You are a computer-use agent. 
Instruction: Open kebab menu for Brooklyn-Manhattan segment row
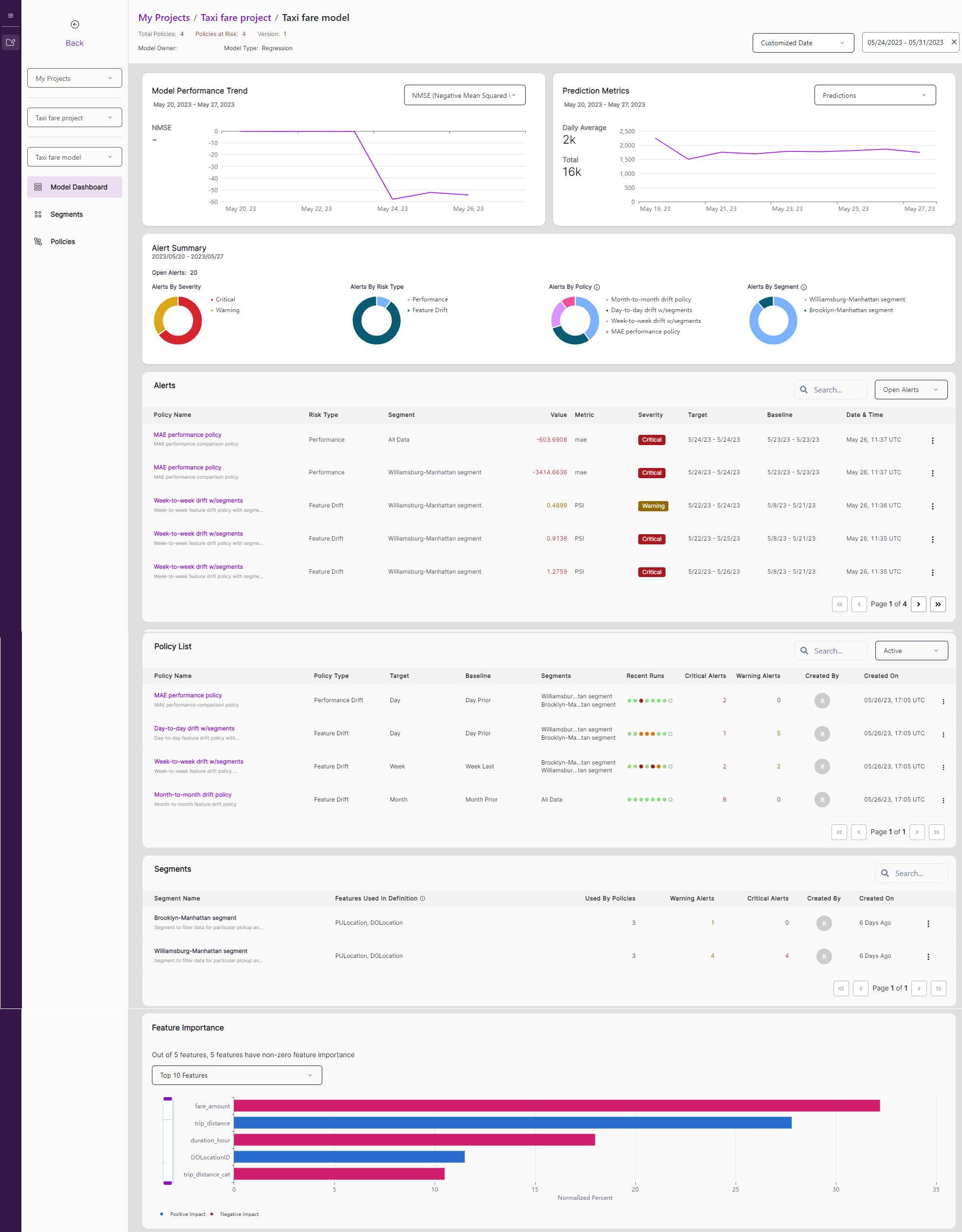tap(928, 924)
